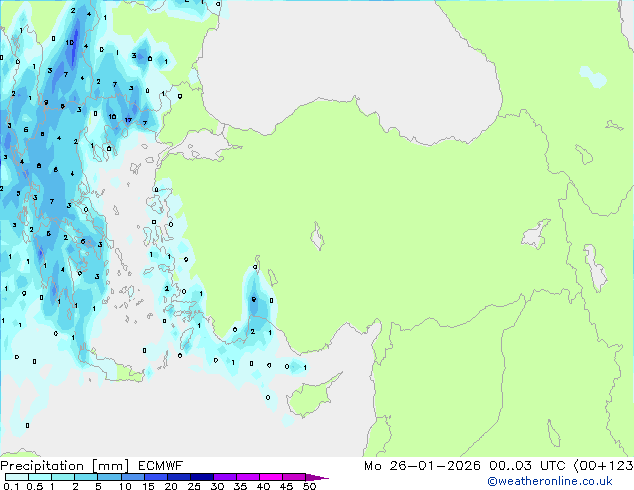Select the 45–50 mm magenta legend box
Image resolution: width=634 pixels, height=490 pixels.
point(294,477)
